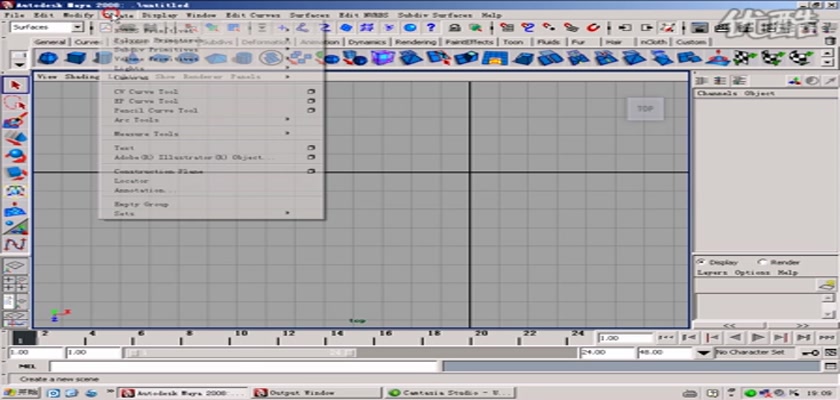Viewport: 840px width, 400px height.
Task: Select the Display radio button
Action: 701,262
